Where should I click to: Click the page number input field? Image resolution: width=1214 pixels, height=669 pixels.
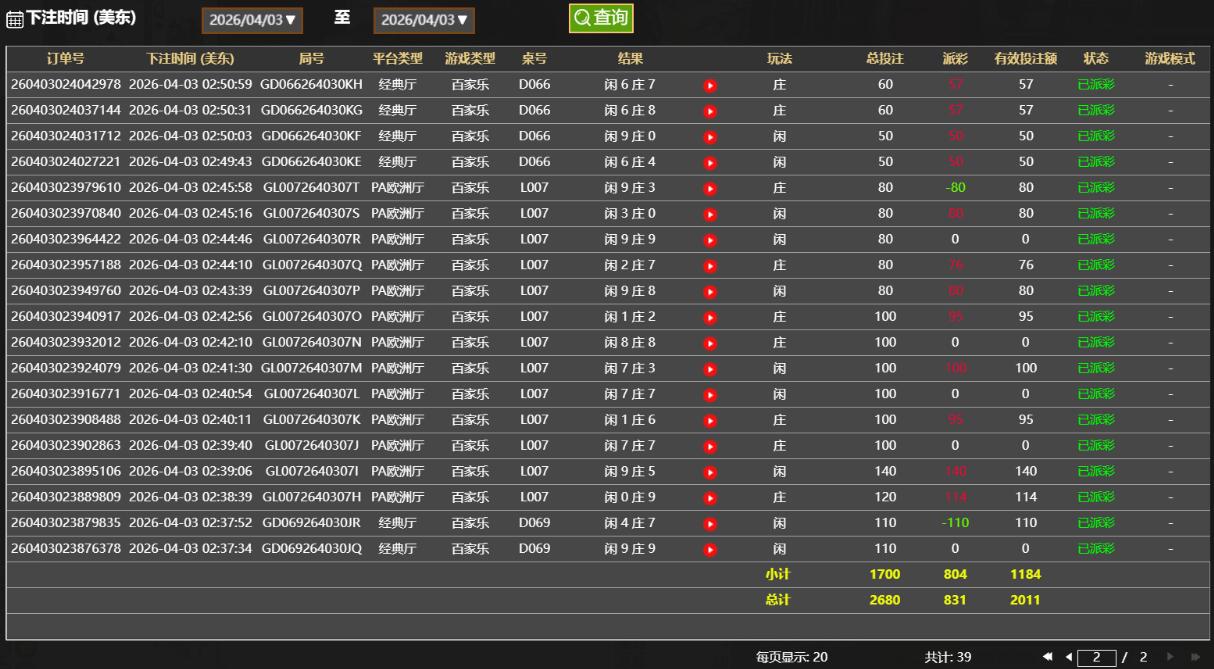(1097, 657)
